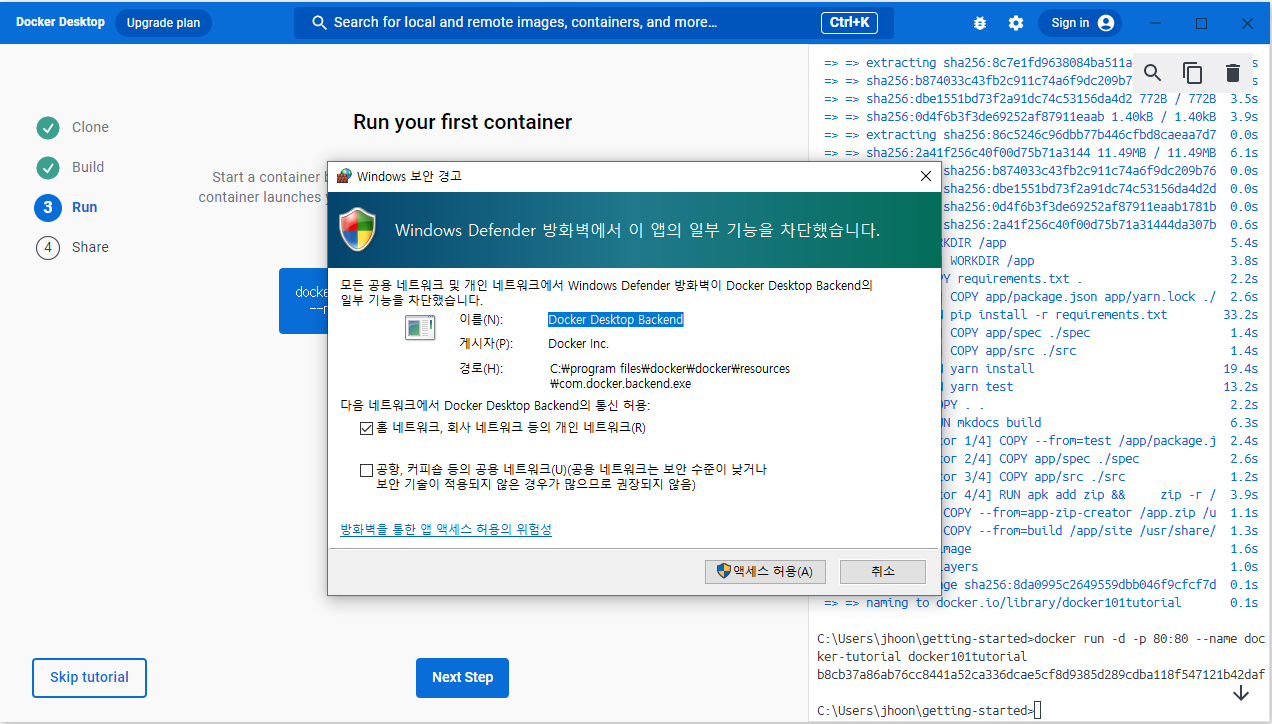Click the Skip tutorial button

89,677
